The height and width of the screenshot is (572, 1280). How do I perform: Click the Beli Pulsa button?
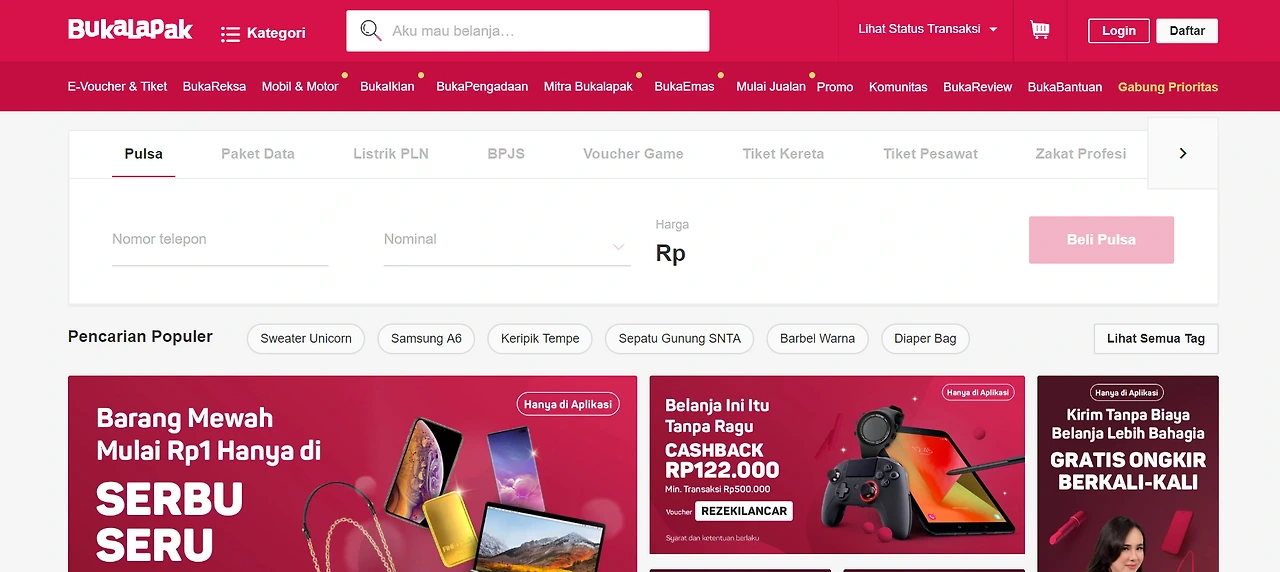[1101, 240]
